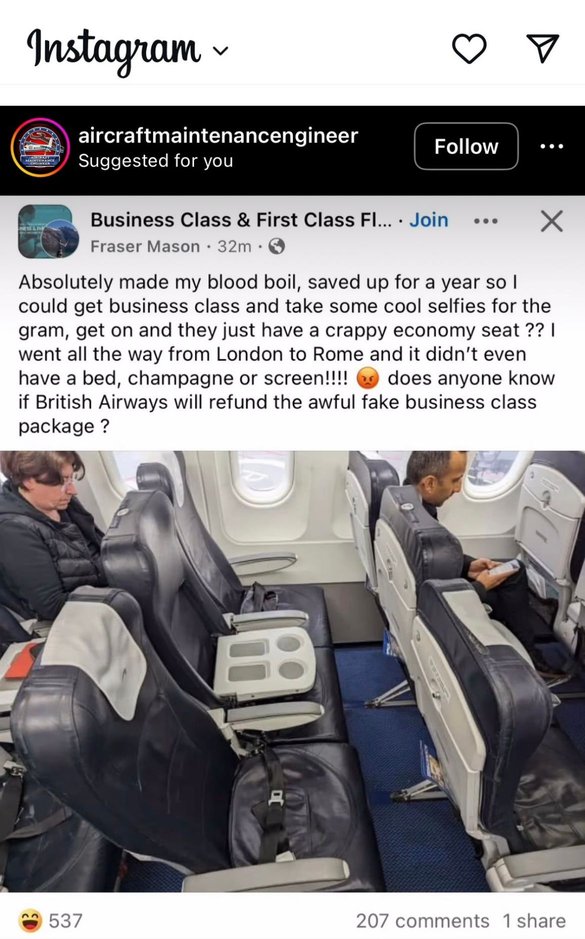Viewport: 585px width, 939px height.
Task: Open the aircraftmaintenancengineer username link
Action: point(218,135)
